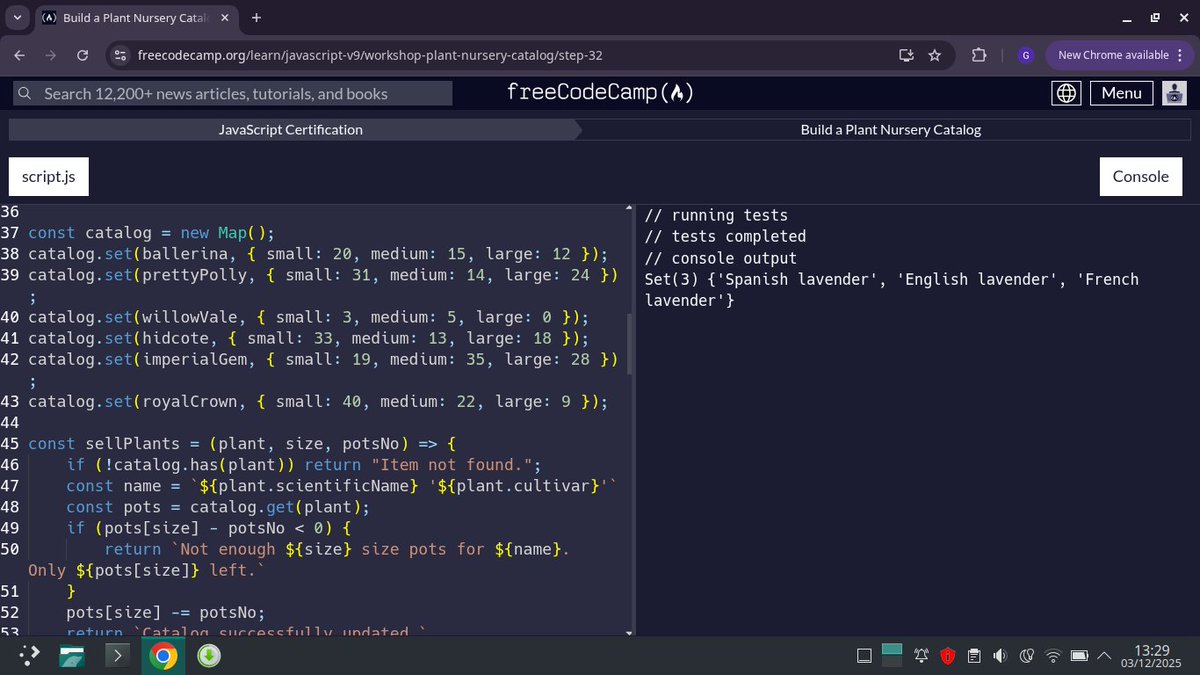This screenshot has width=1200, height=675.
Task: Click the '// tests completed' console line
Action: 725,236
